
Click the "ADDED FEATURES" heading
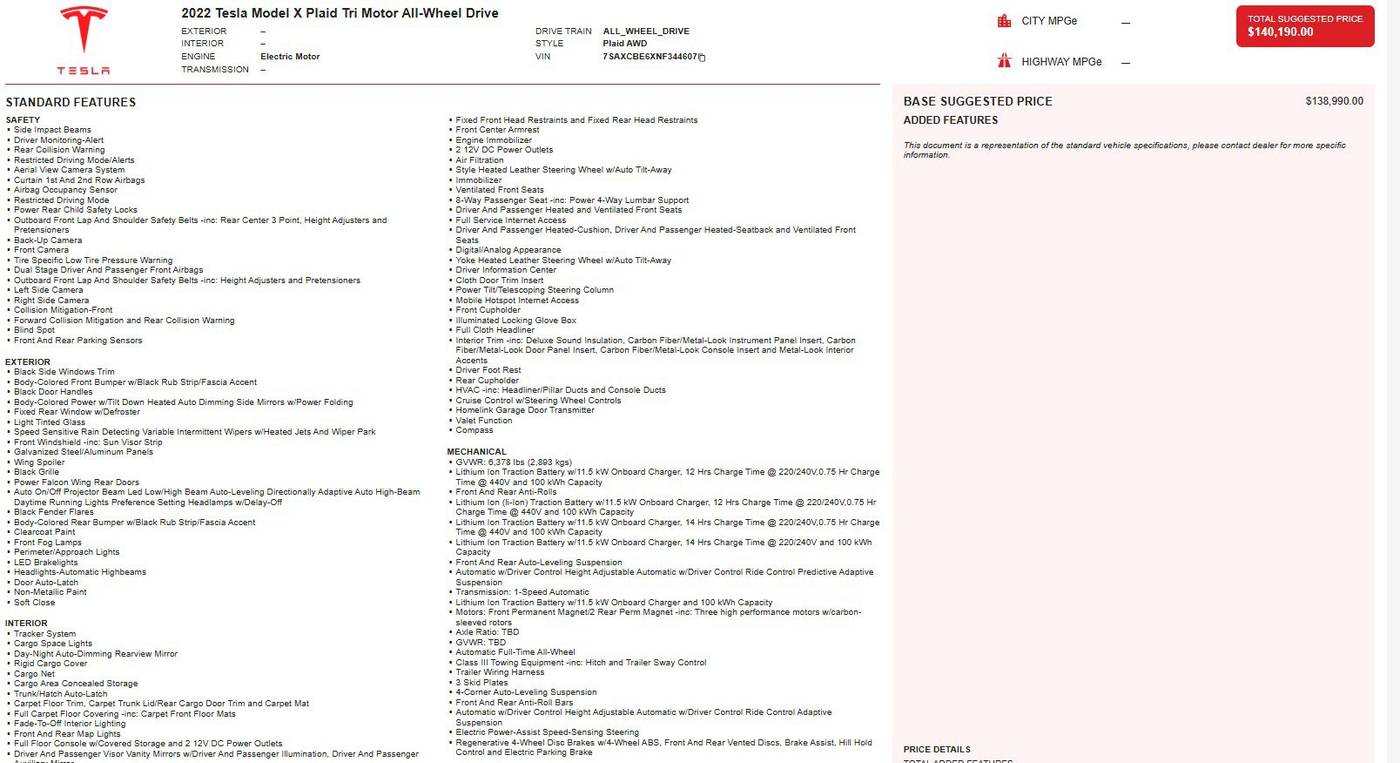click(x=951, y=120)
